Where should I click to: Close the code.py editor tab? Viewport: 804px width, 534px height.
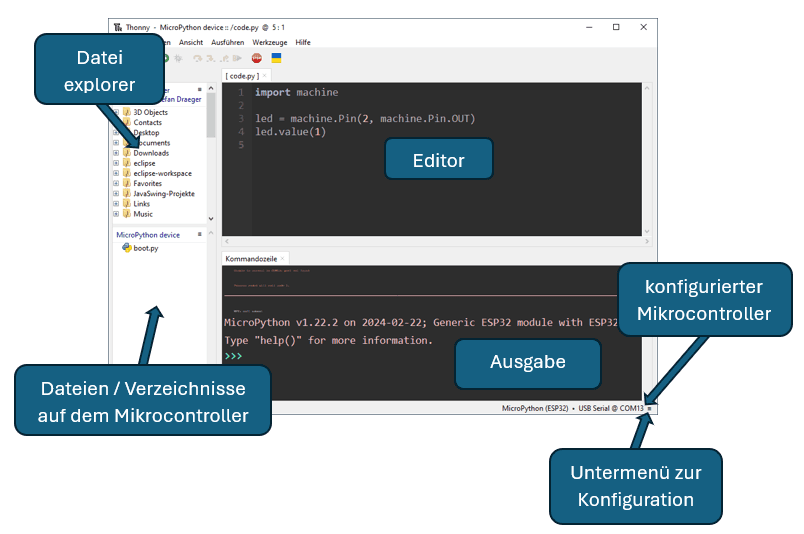click(x=264, y=75)
